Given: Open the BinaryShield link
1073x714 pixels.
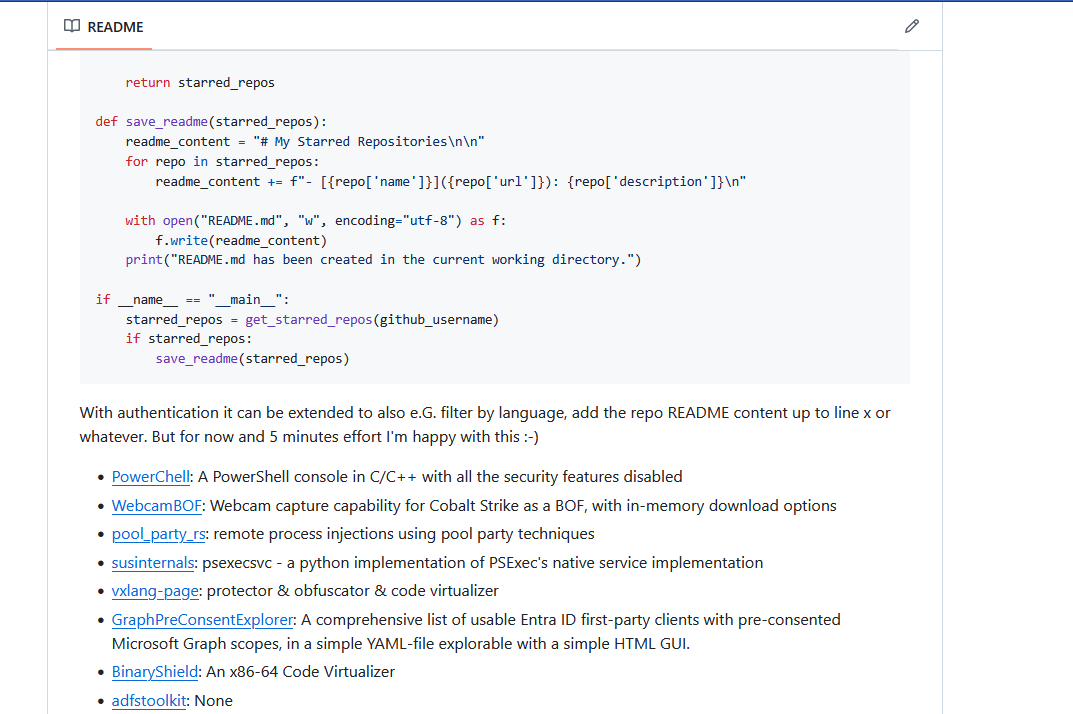Looking at the screenshot, I should 155,672.
